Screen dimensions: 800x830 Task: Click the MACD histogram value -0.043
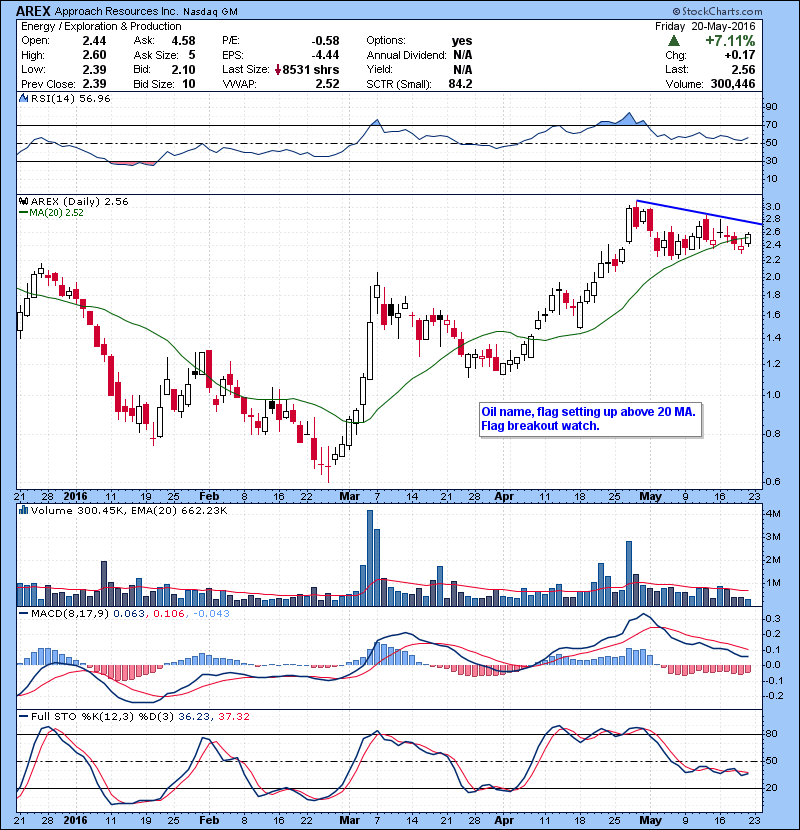point(211,614)
